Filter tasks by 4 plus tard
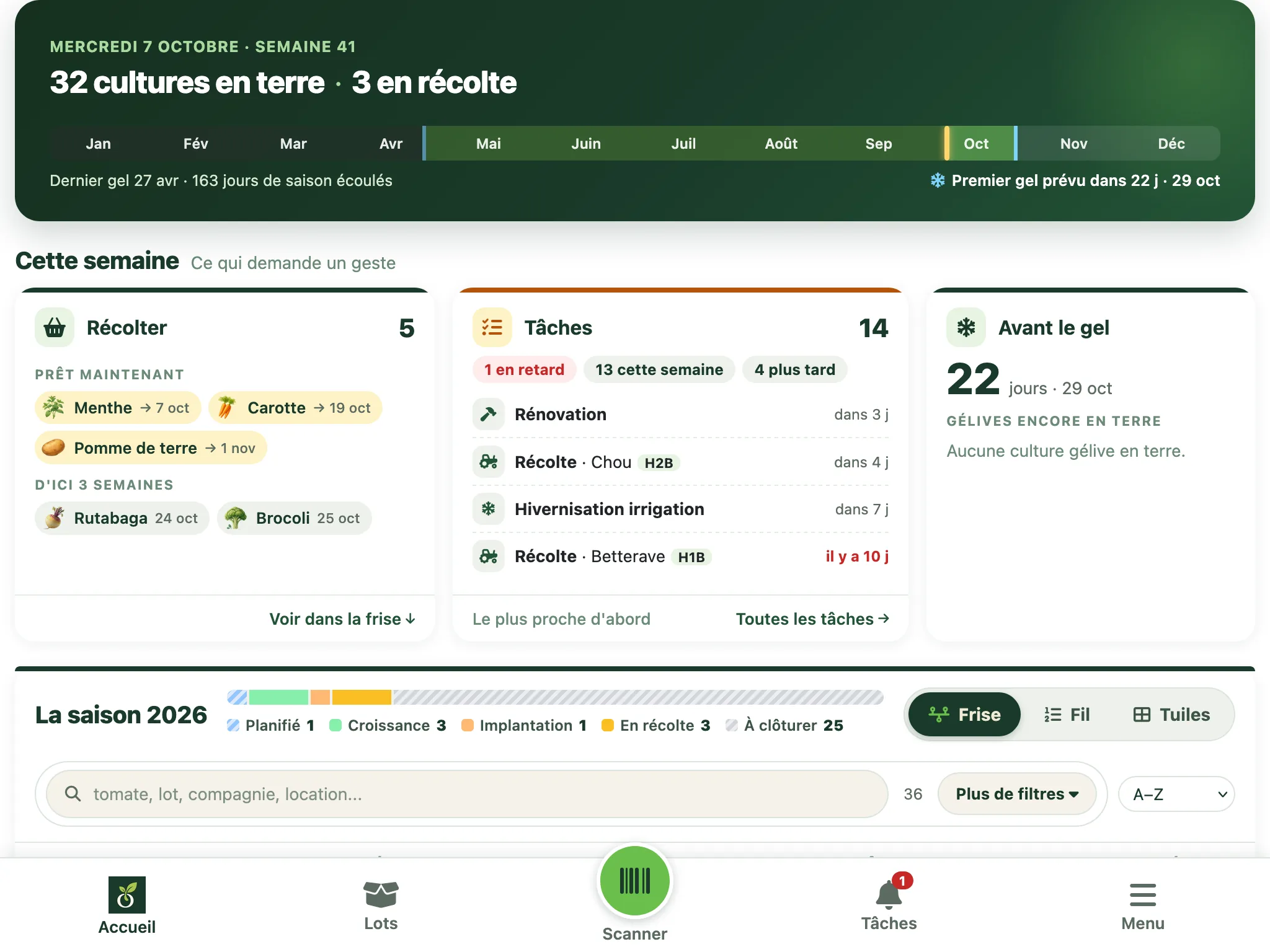This screenshot has height=952, width=1270. 794,370
